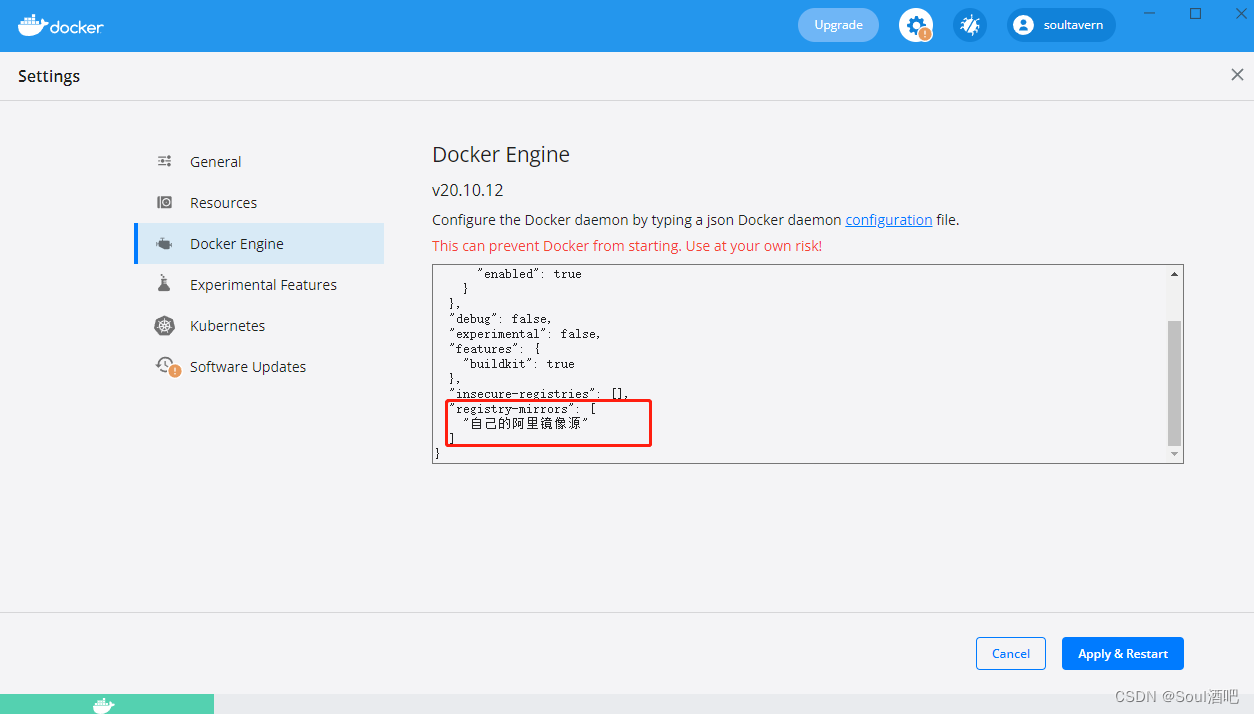Viewport: 1254px width, 714px height.
Task: Open the General settings tab
Action: tap(259, 161)
